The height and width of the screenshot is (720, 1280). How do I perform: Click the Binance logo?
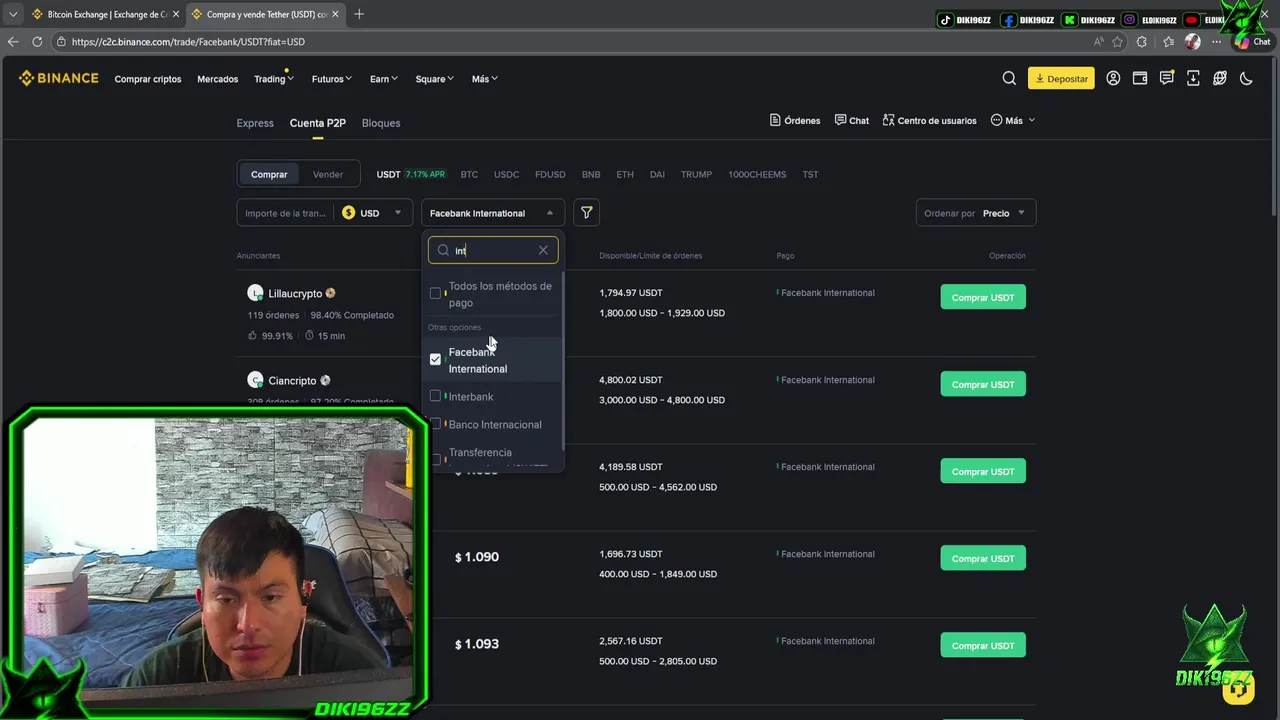coord(58,78)
